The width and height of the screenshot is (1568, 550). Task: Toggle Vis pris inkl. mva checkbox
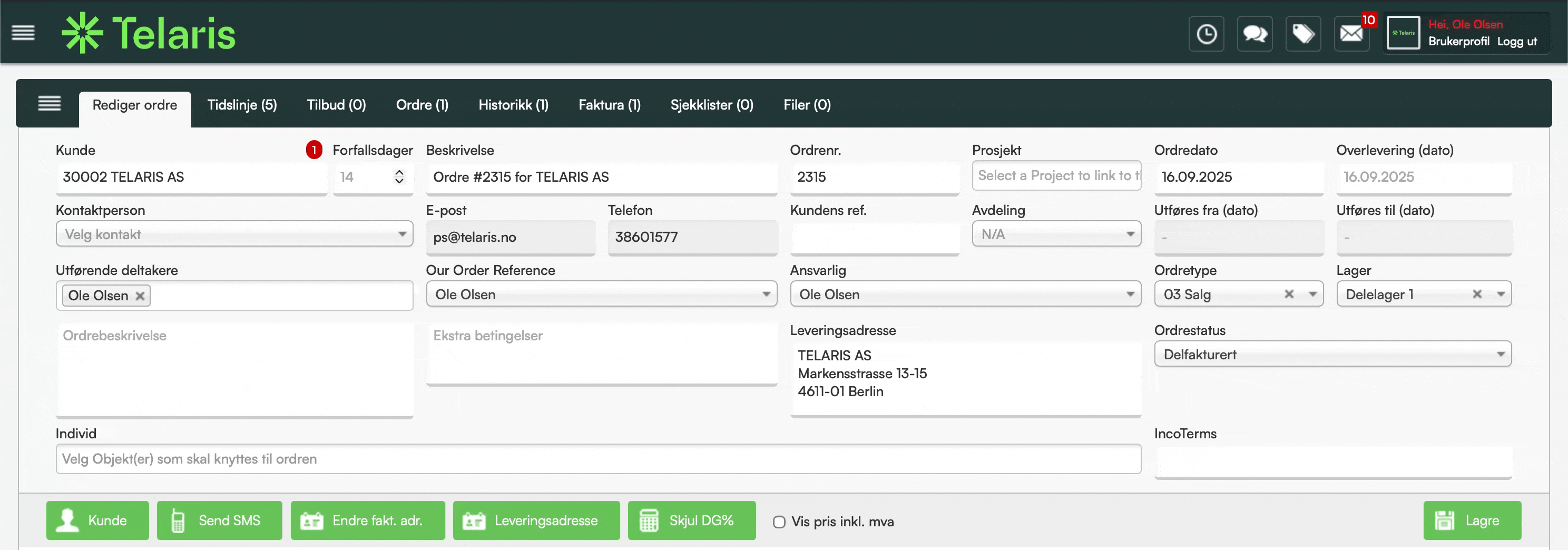tap(779, 522)
